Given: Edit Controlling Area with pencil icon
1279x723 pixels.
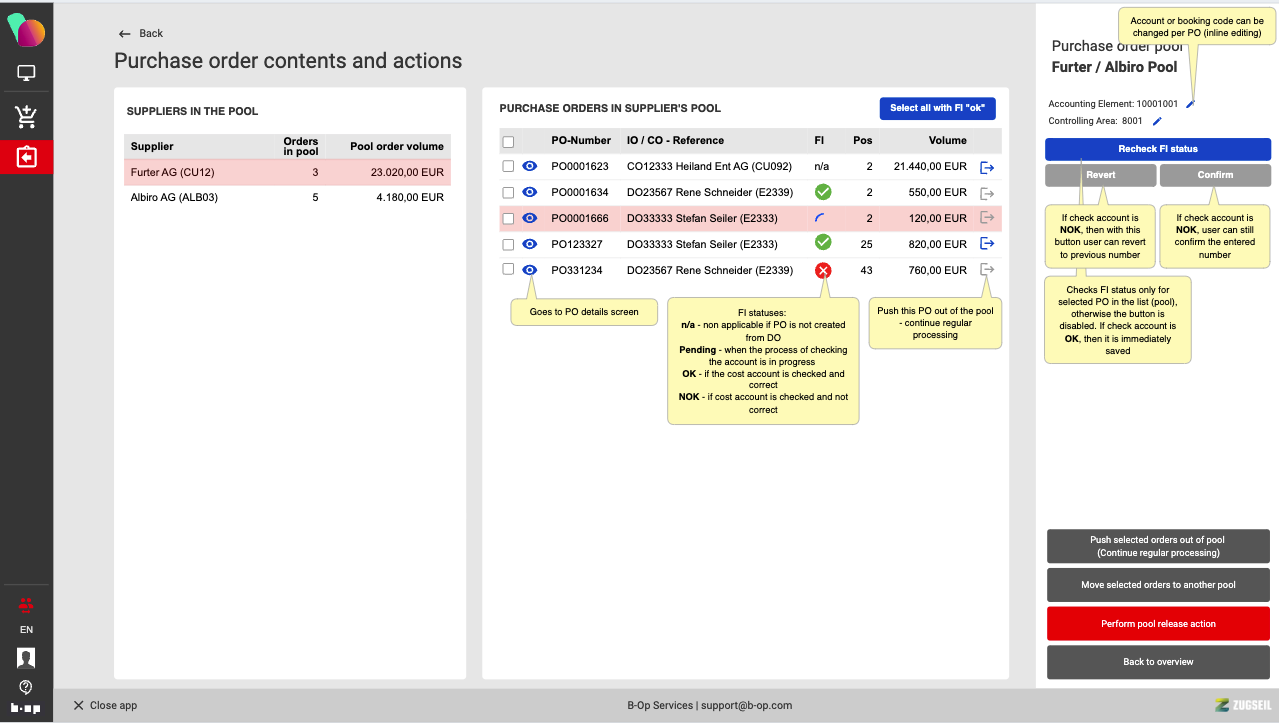Looking at the screenshot, I should click(1157, 121).
